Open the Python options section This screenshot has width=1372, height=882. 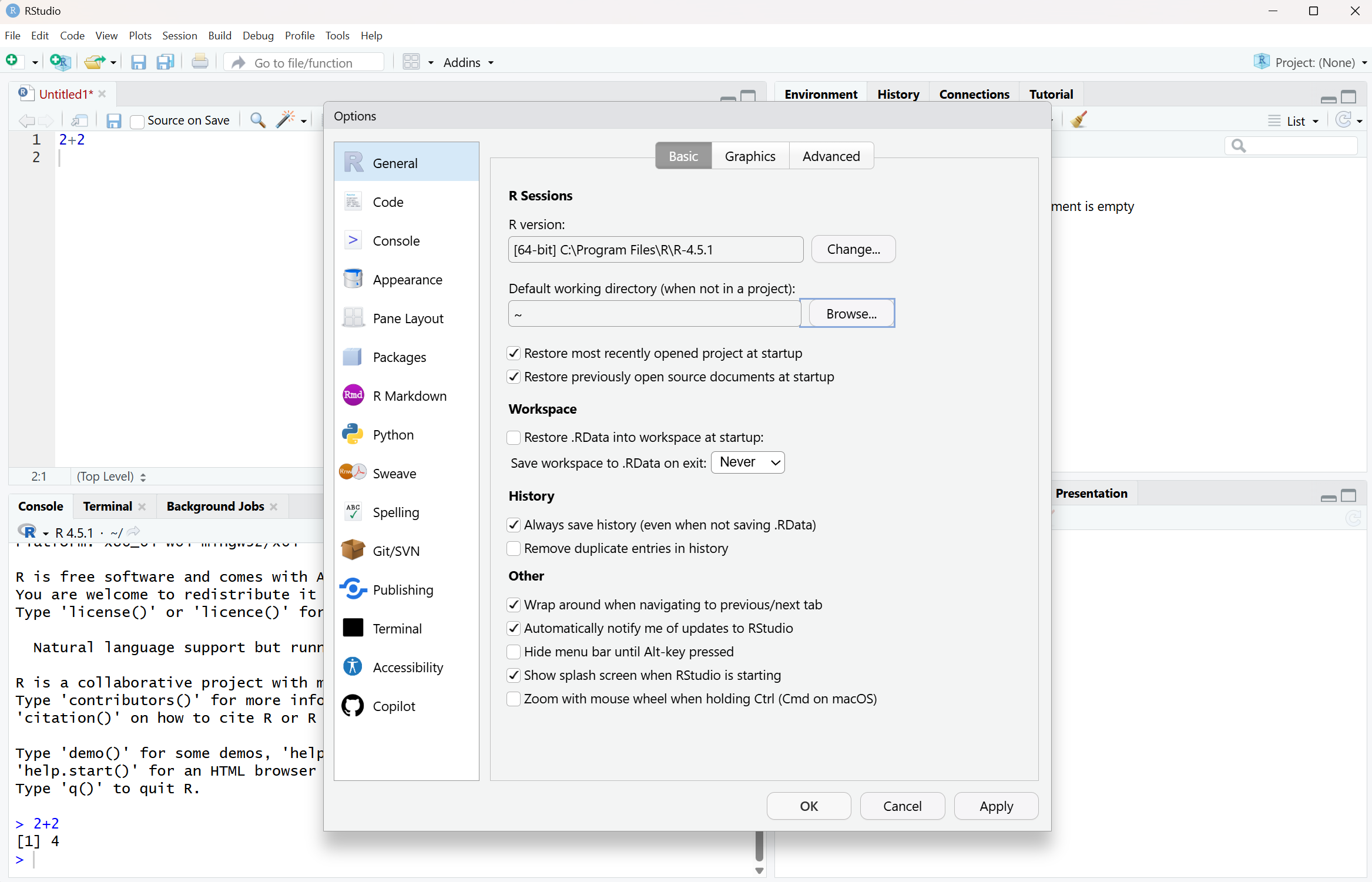(x=392, y=435)
